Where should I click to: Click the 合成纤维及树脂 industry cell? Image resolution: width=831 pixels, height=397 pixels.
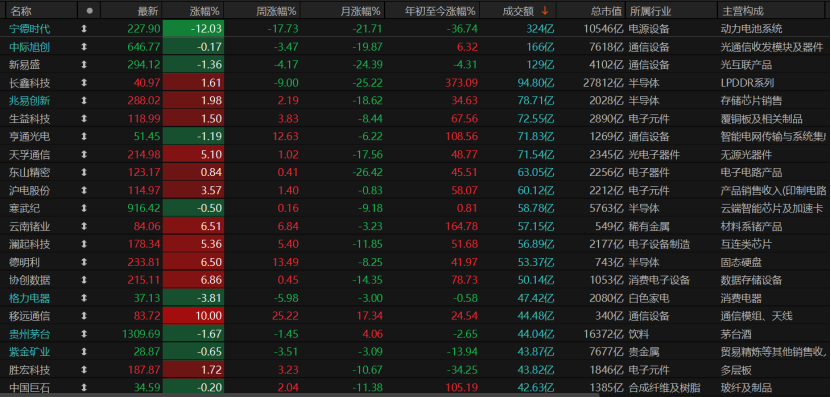[x=665, y=387]
